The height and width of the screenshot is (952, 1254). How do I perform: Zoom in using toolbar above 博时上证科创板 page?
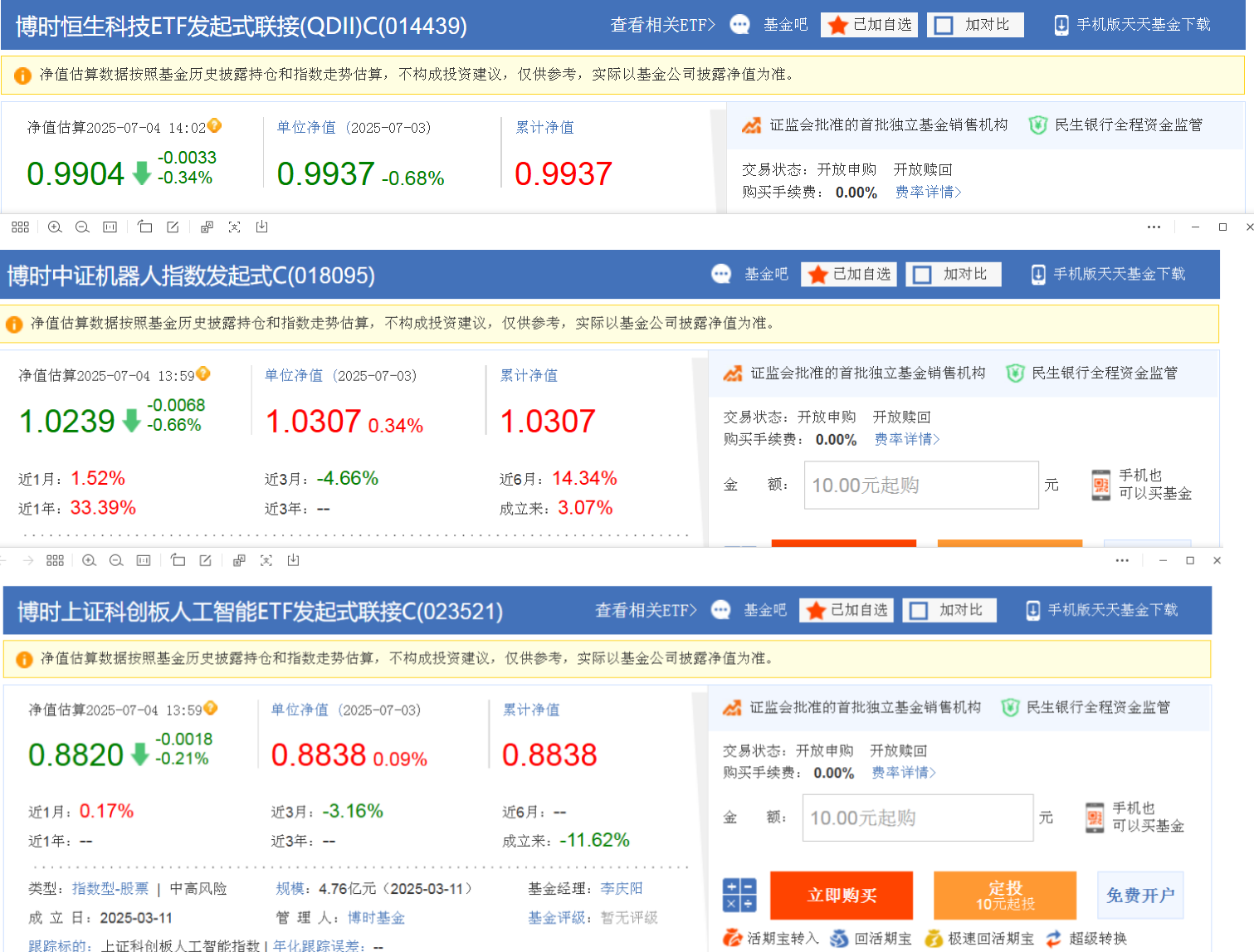(89, 560)
